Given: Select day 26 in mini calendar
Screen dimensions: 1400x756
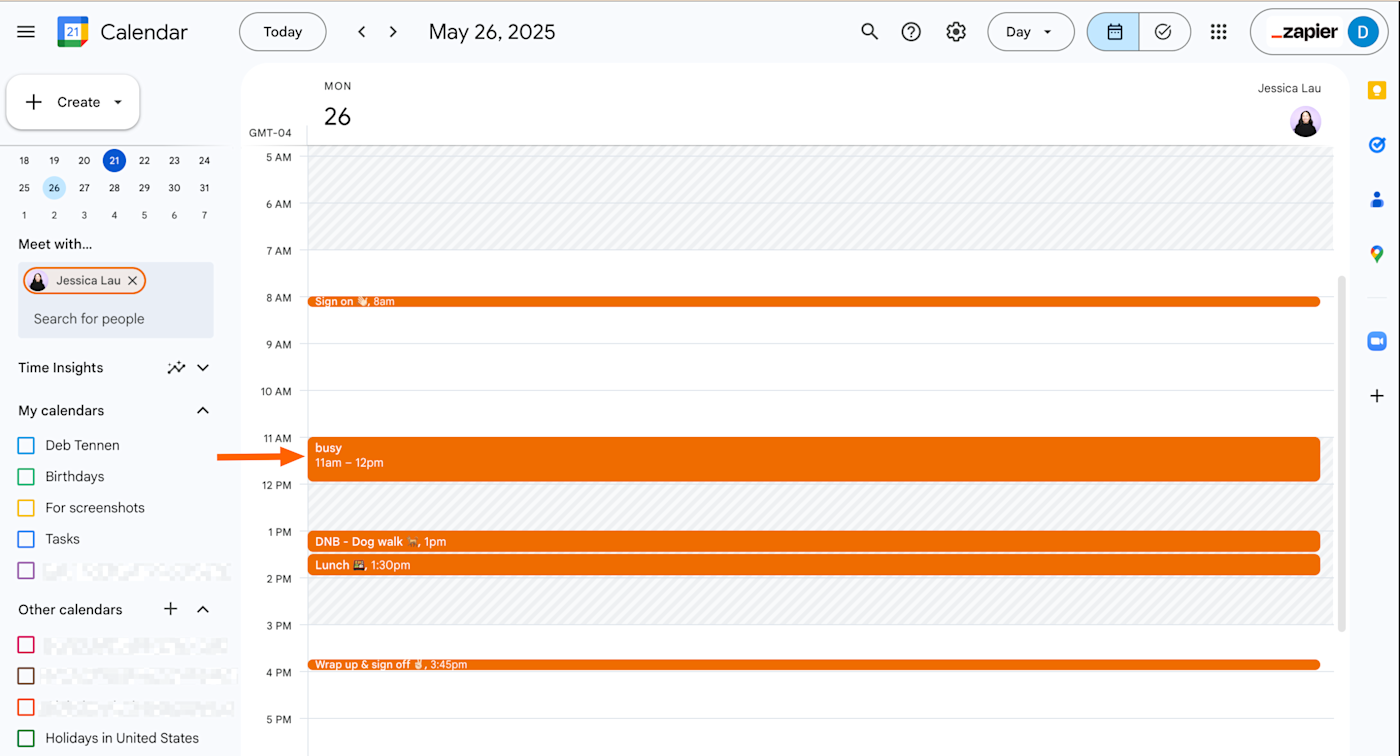Looking at the screenshot, I should 54,188.
